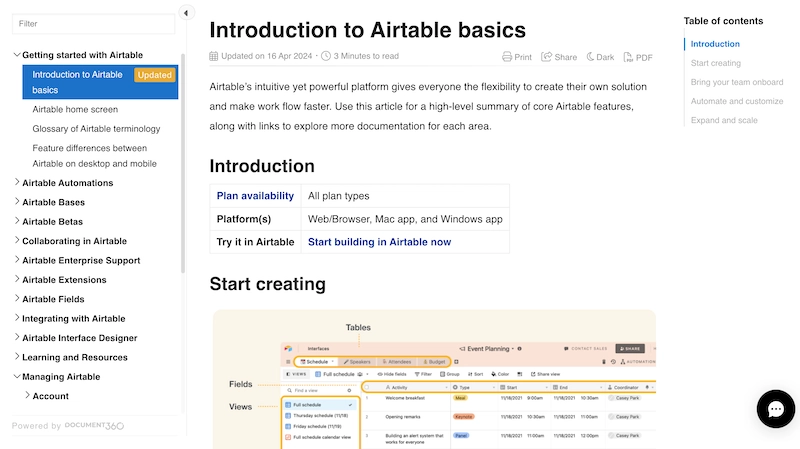Expand Airtable Enterprise Support category
The image size is (800, 449).
tap(17, 260)
